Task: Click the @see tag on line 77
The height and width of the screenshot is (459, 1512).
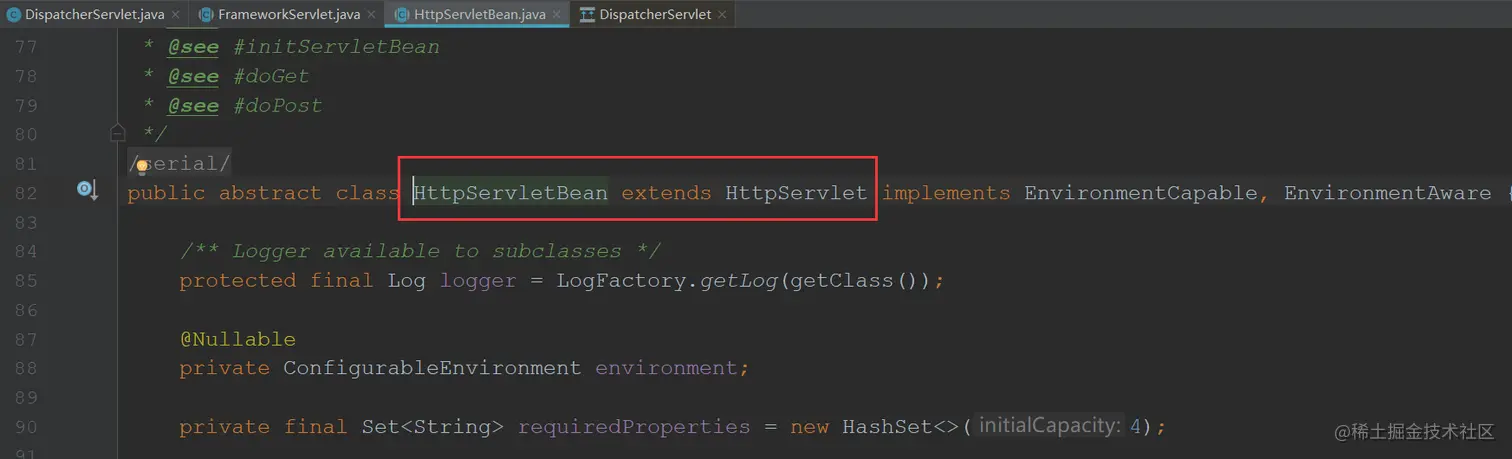Action: click(x=193, y=47)
